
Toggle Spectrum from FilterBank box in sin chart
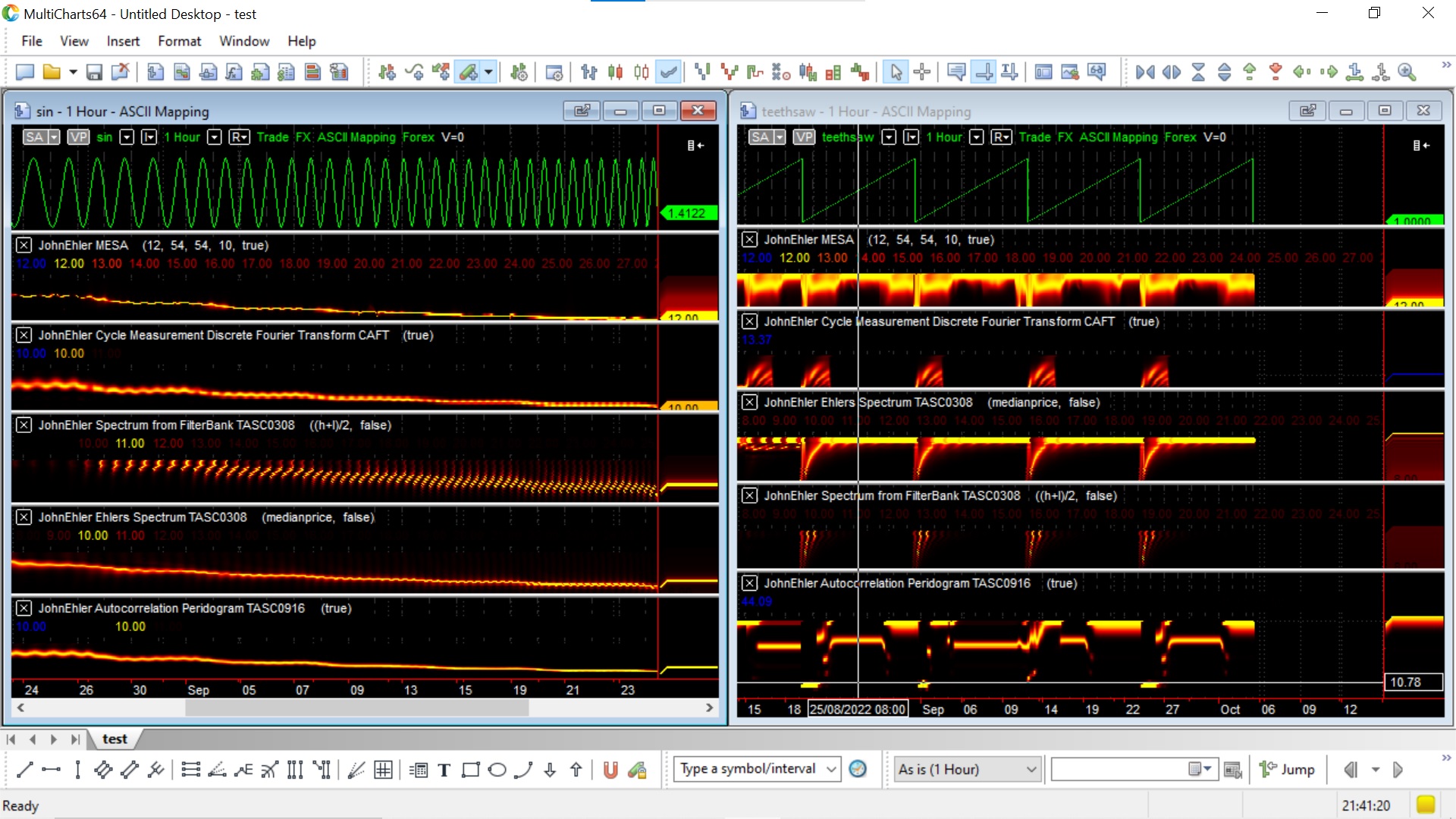coord(24,425)
